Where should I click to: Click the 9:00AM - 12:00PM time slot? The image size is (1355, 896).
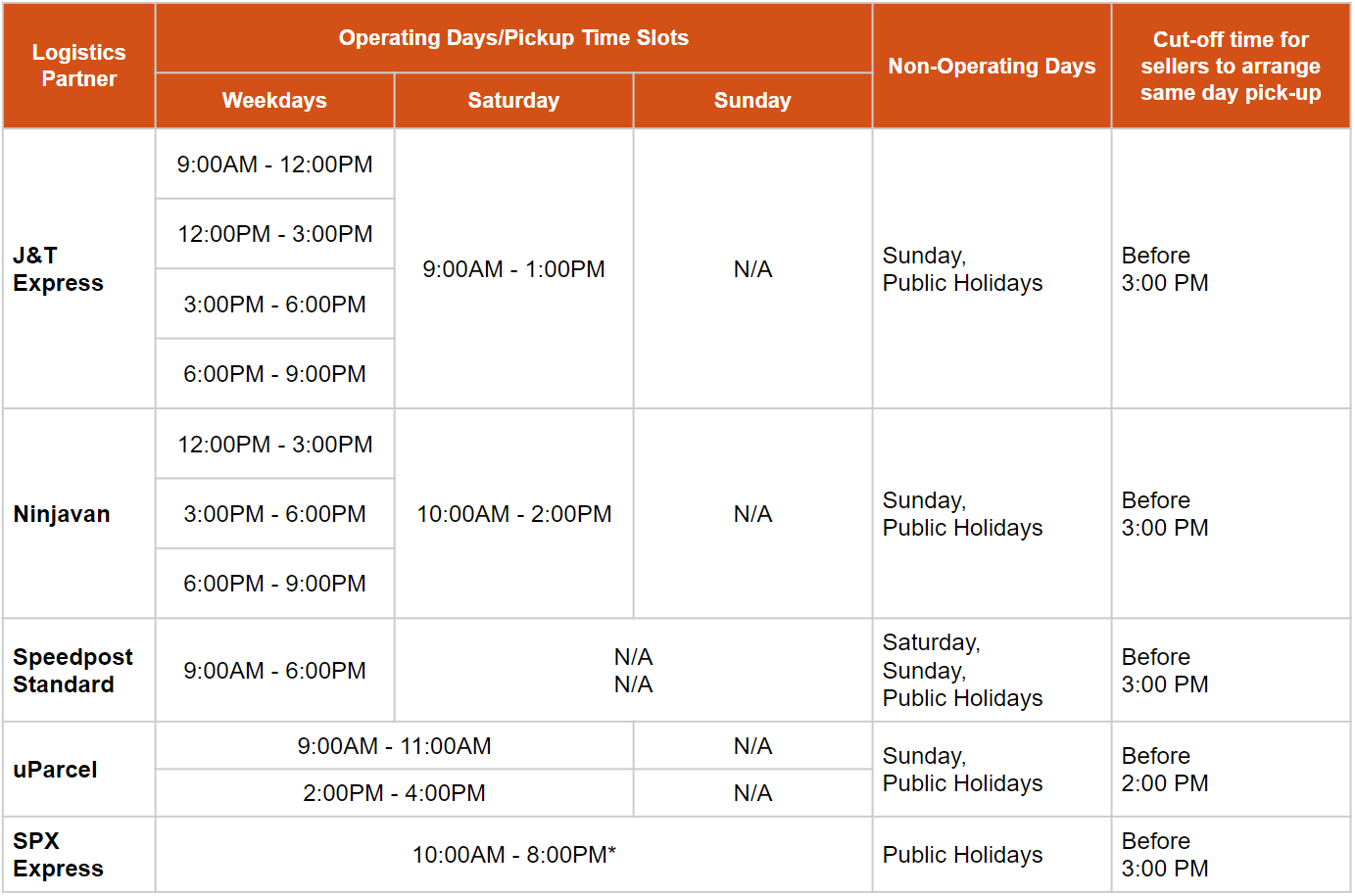click(274, 165)
